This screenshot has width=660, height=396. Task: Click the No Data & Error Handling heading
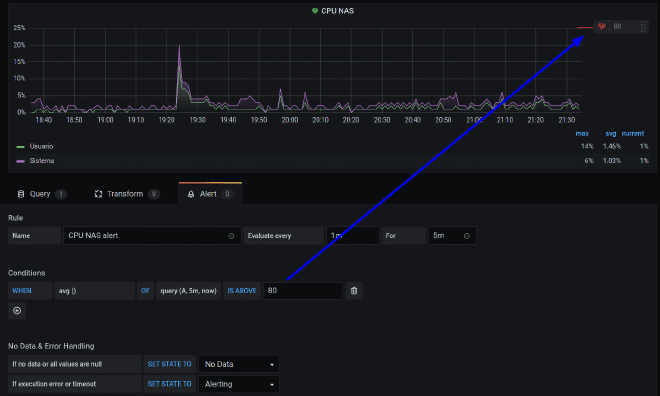click(x=51, y=346)
